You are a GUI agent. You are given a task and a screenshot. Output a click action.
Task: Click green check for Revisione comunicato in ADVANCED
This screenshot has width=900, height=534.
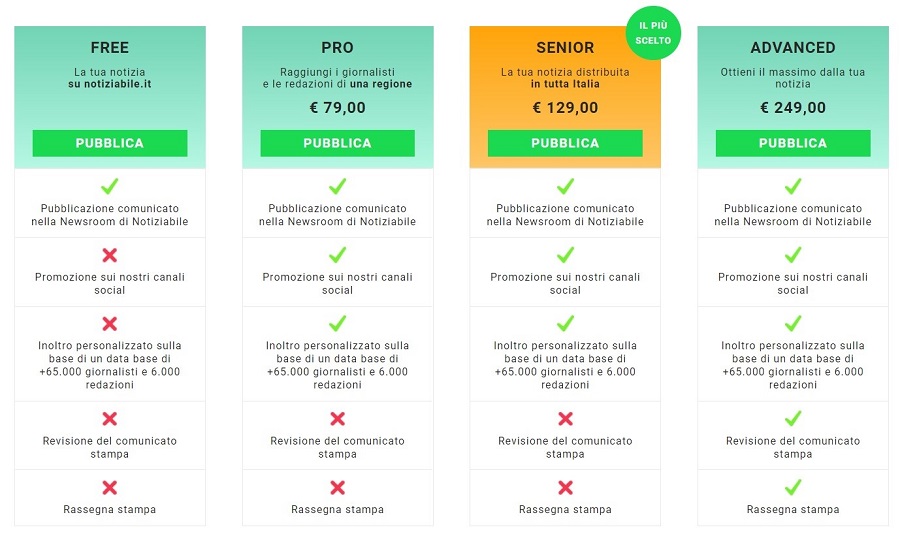click(793, 419)
